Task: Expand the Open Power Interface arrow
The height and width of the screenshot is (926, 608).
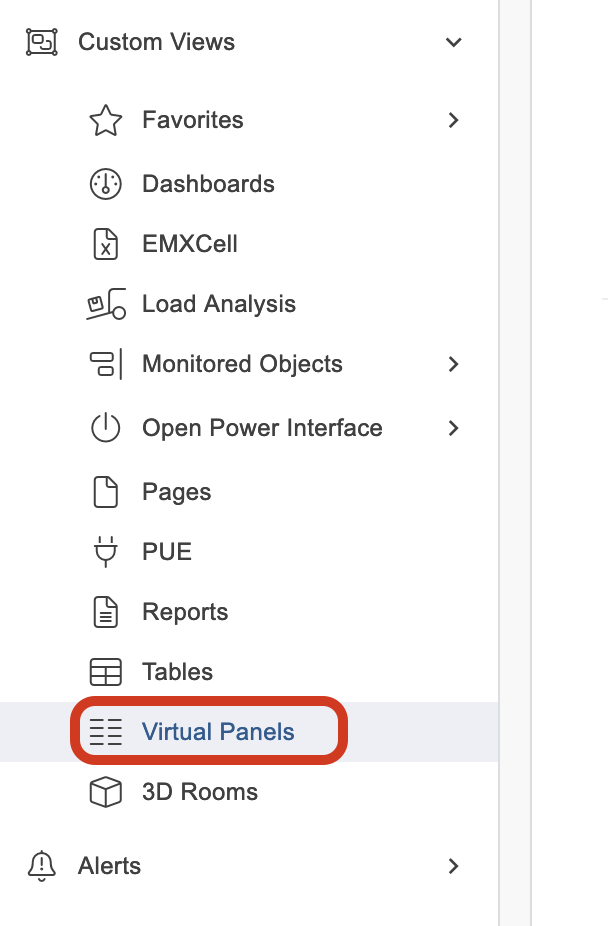Action: pos(453,428)
